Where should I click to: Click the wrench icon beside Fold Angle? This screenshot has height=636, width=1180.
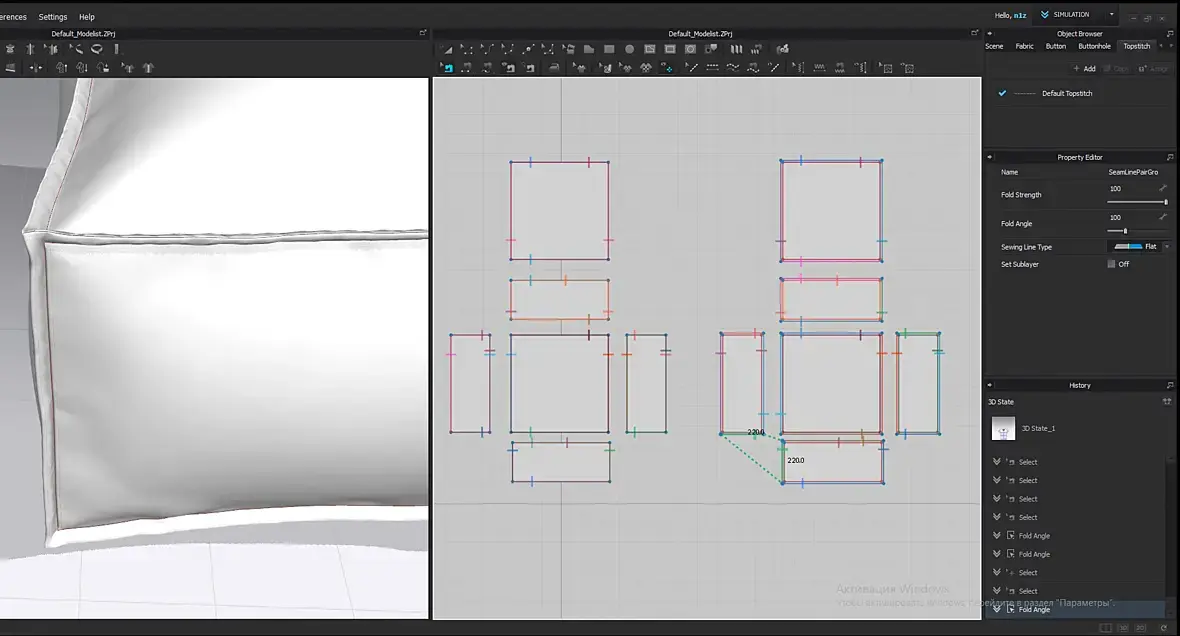click(1163, 217)
